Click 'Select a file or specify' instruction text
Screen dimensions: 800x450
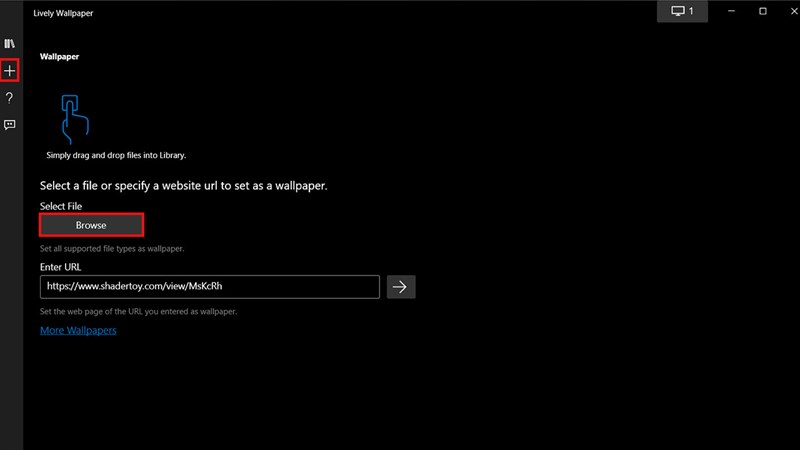(183, 186)
